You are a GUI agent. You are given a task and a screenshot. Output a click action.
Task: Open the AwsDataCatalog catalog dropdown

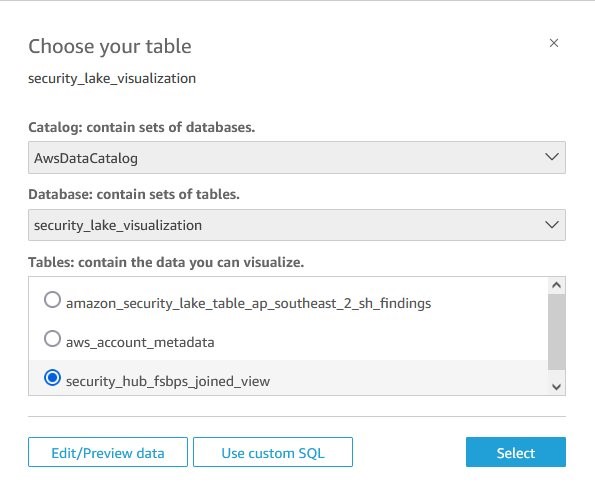[297, 157]
